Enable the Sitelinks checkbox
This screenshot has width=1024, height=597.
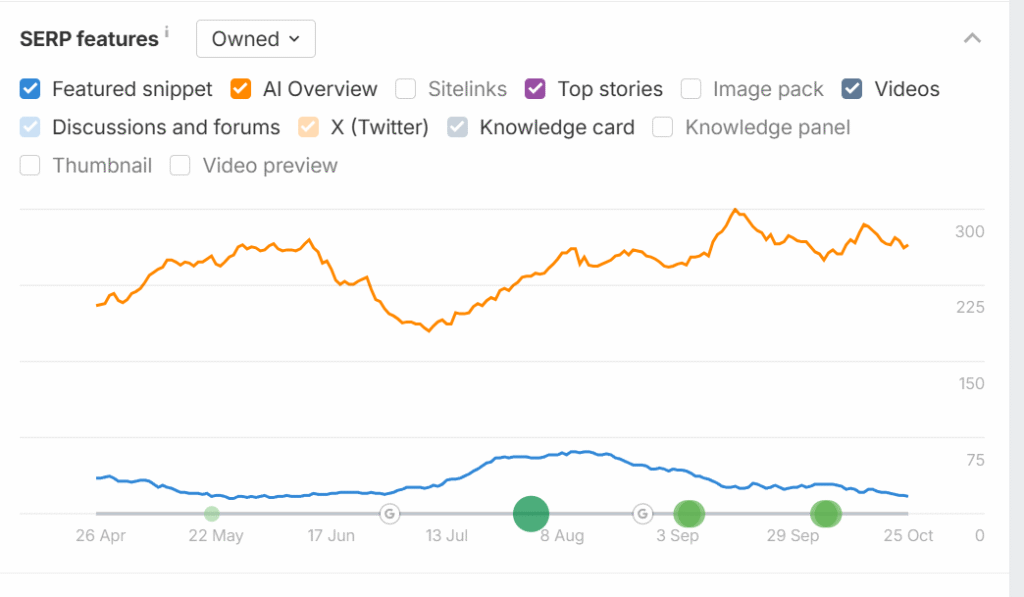tap(406, 89)
